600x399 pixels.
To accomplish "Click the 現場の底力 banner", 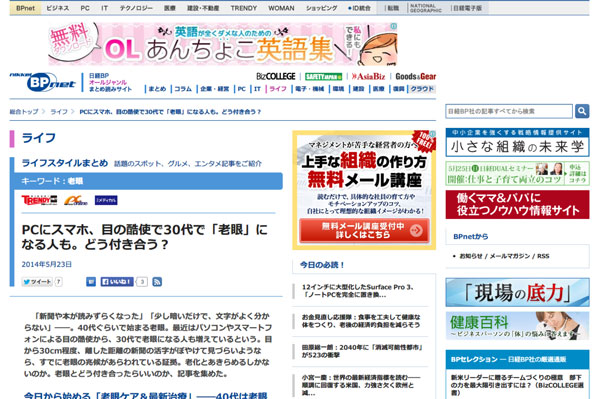I will pyautogui.click(x=517, y=293).
